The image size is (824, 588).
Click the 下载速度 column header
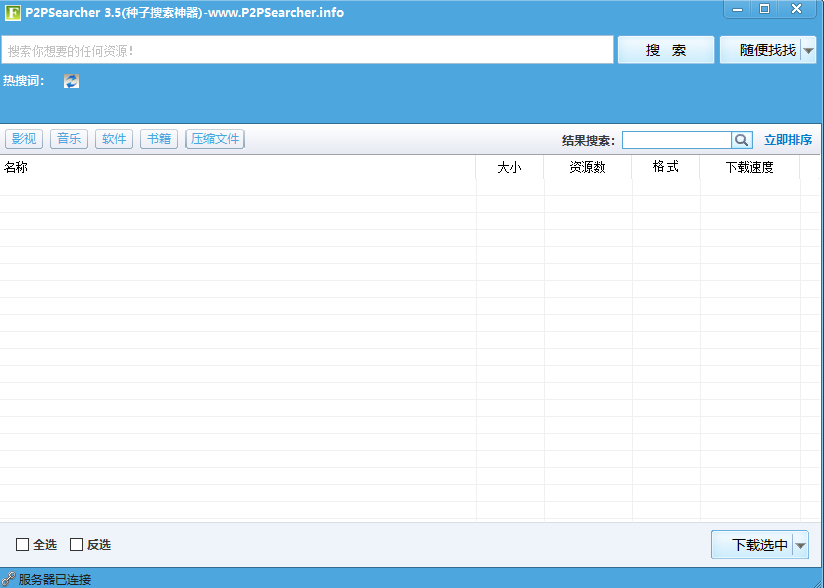pyautogui.click(x=748, y=167)
